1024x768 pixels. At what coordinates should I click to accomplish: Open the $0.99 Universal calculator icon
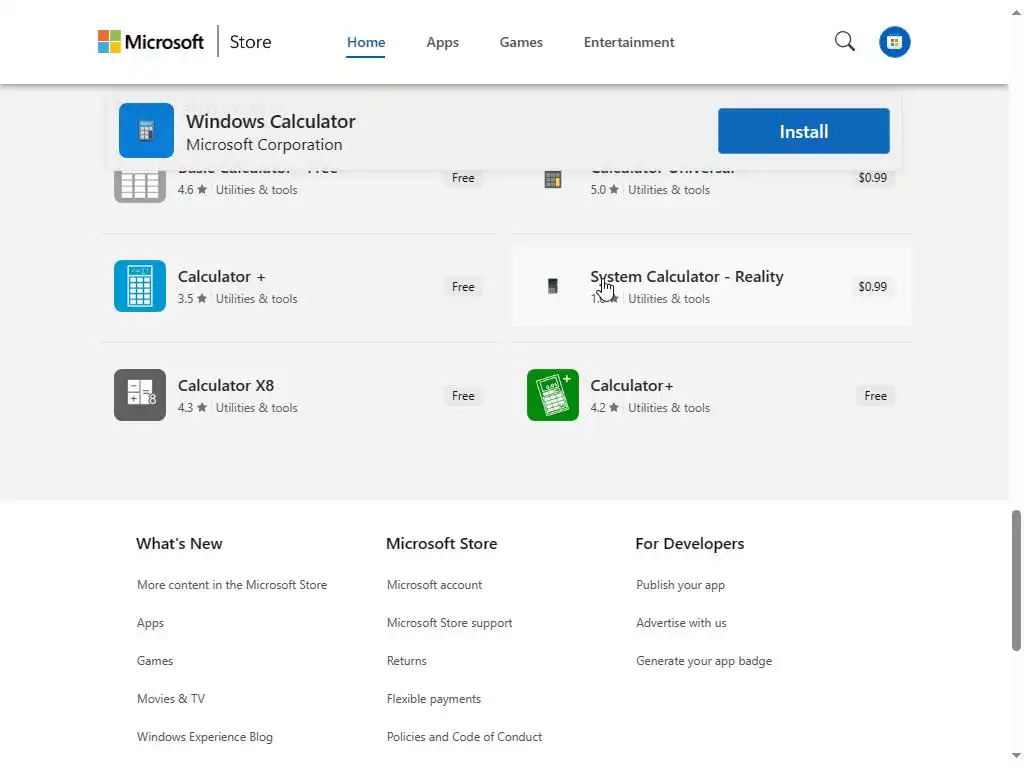[552, 180]
